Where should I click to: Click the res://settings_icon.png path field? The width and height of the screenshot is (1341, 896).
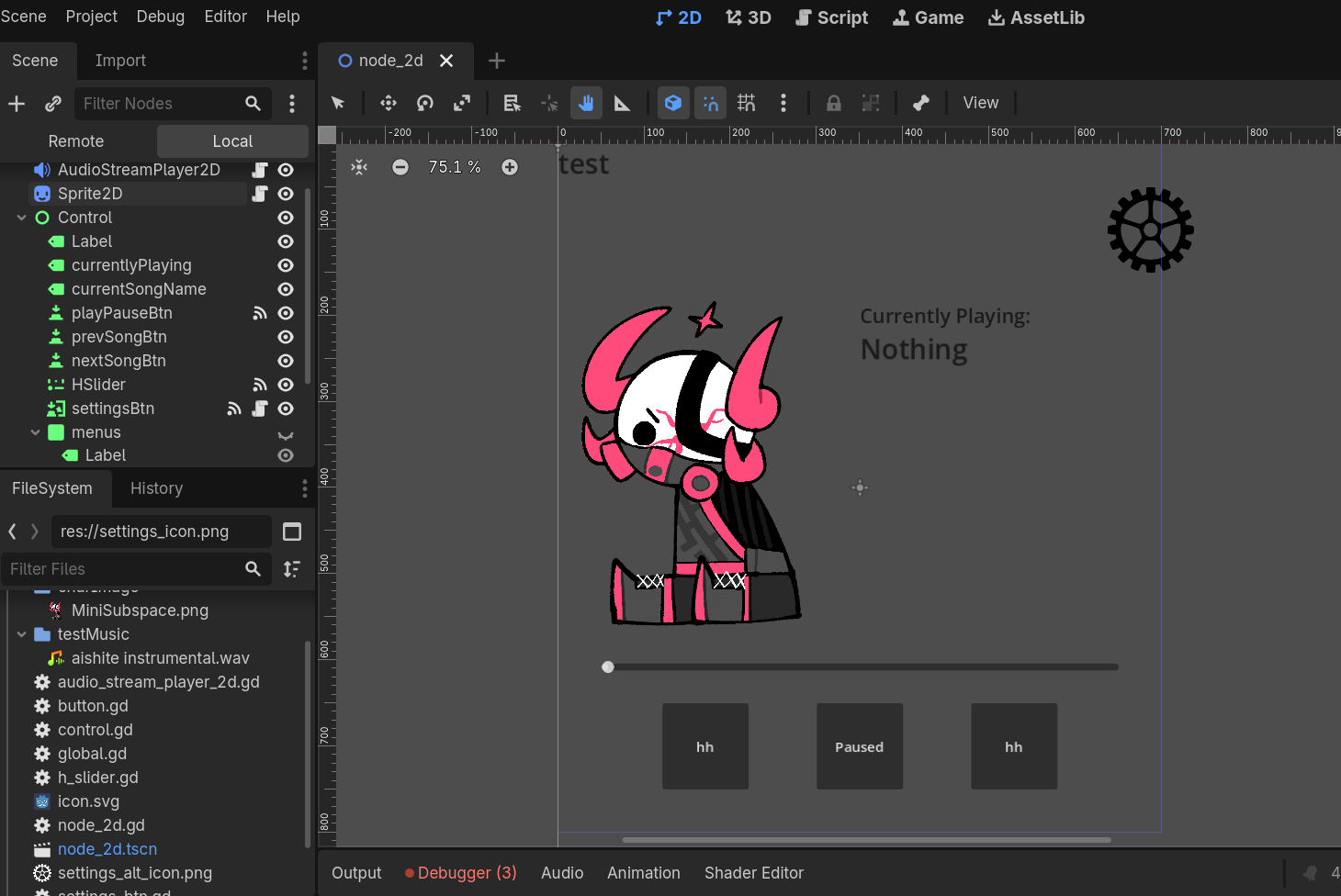tap(163, 532)
